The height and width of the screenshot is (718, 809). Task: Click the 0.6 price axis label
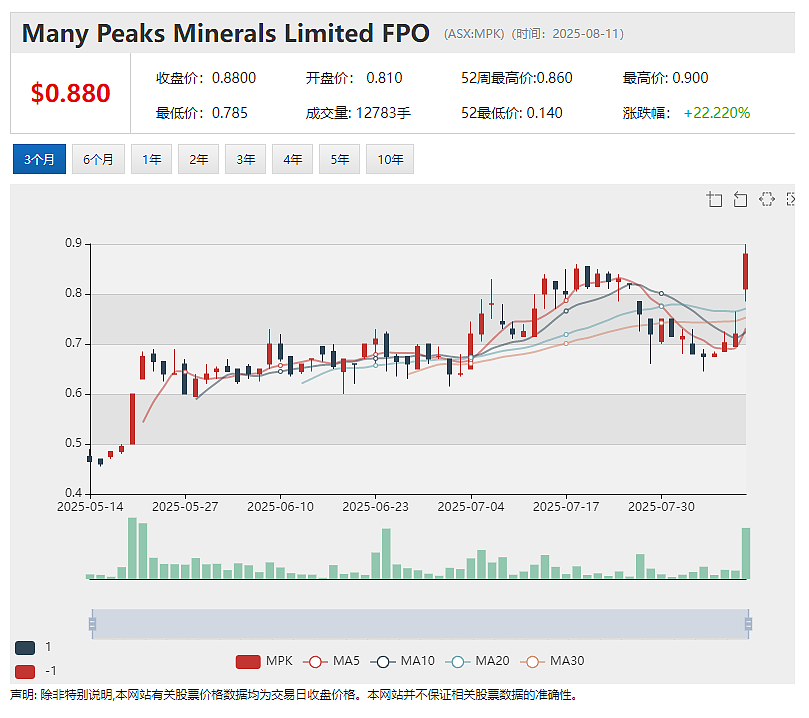tap(73, 393)
